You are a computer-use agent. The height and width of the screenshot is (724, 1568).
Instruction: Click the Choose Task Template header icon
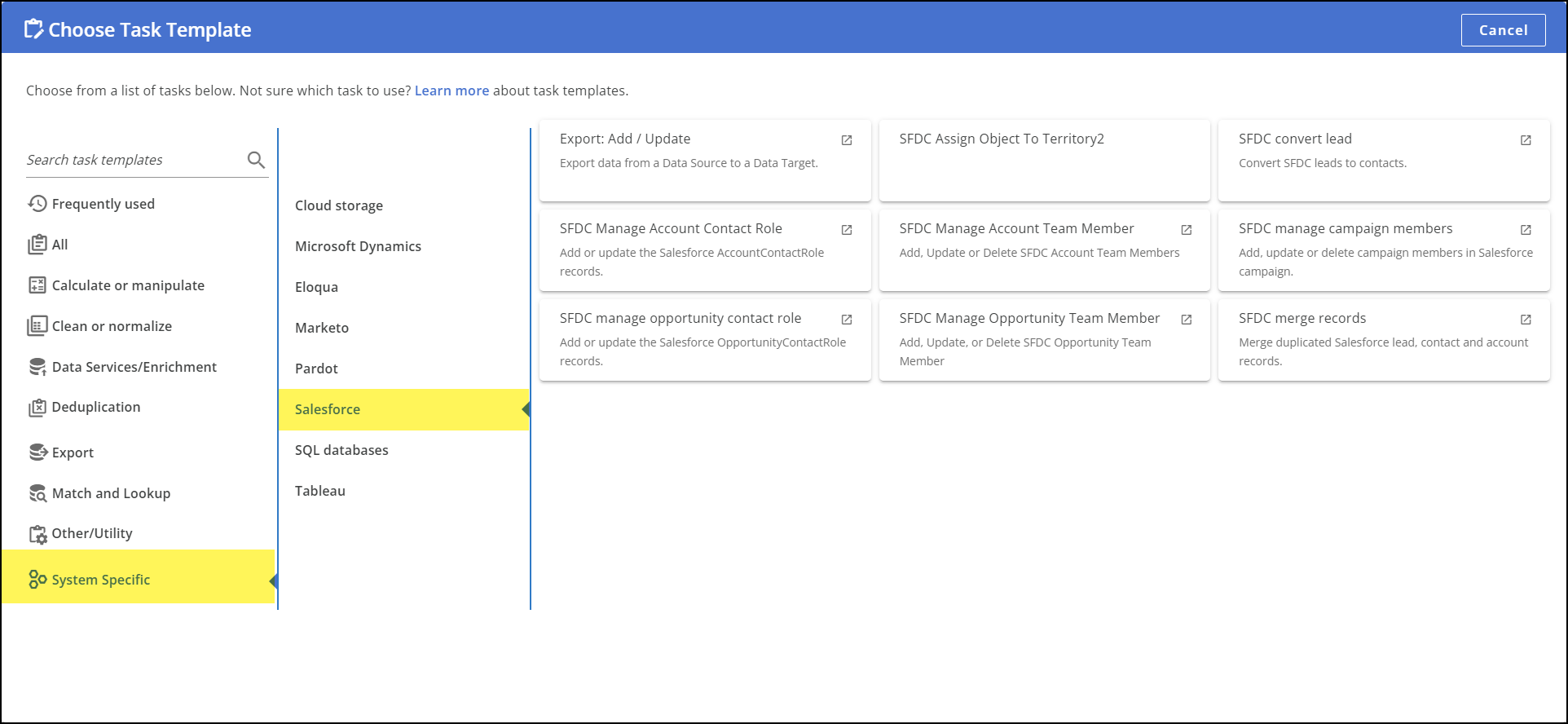[33, 29]
